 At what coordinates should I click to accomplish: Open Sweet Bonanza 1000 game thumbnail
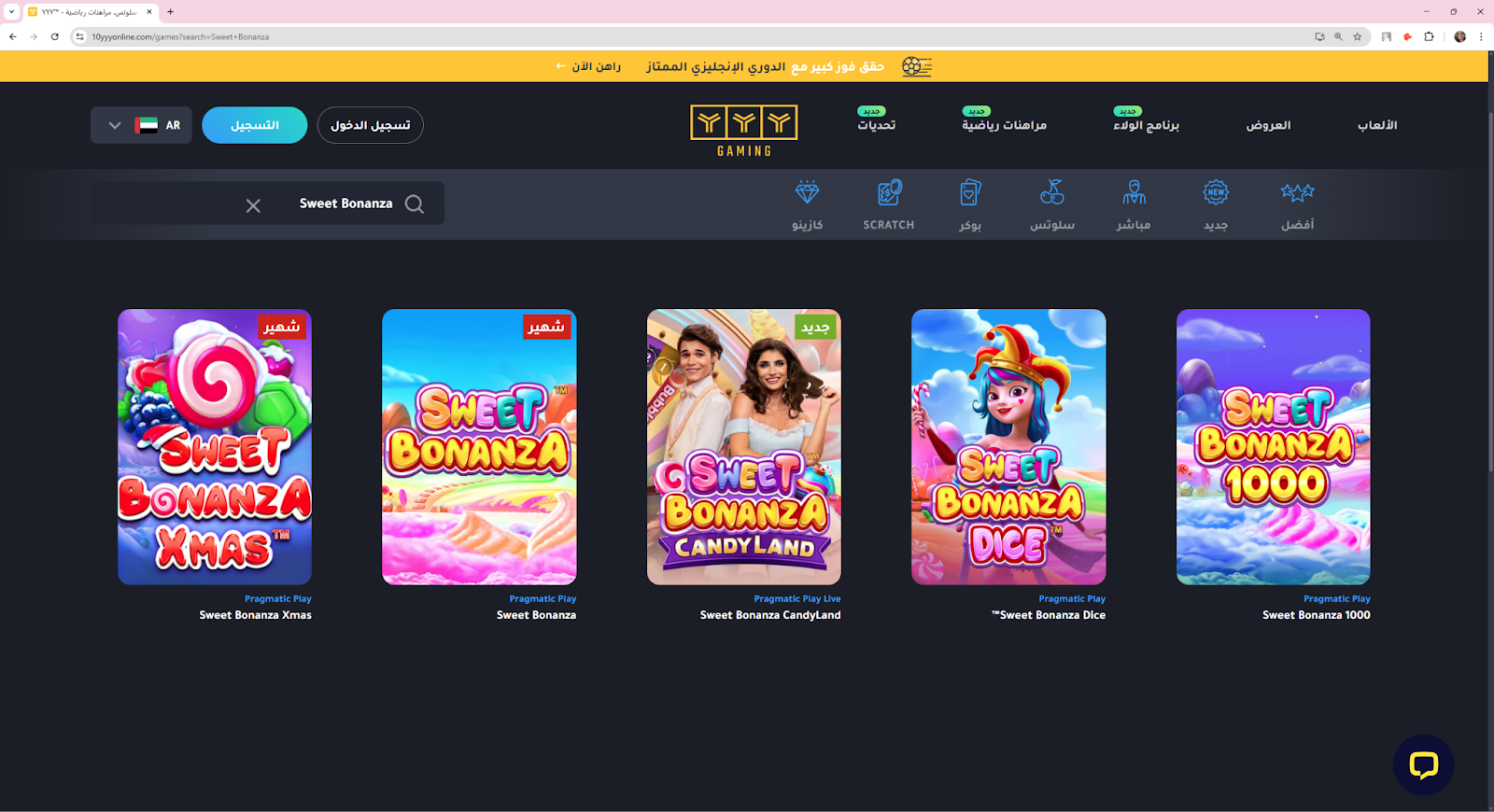coord(1274,447)
